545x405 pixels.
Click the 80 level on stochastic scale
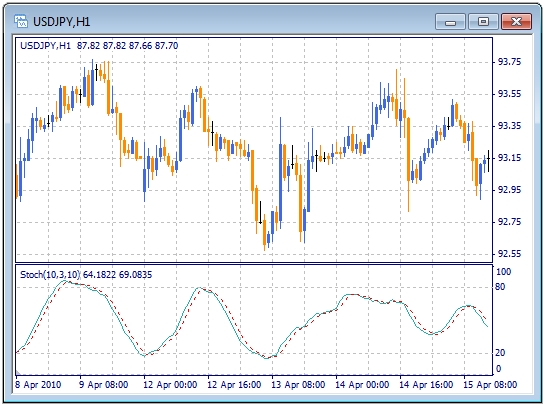coord(500,287)
